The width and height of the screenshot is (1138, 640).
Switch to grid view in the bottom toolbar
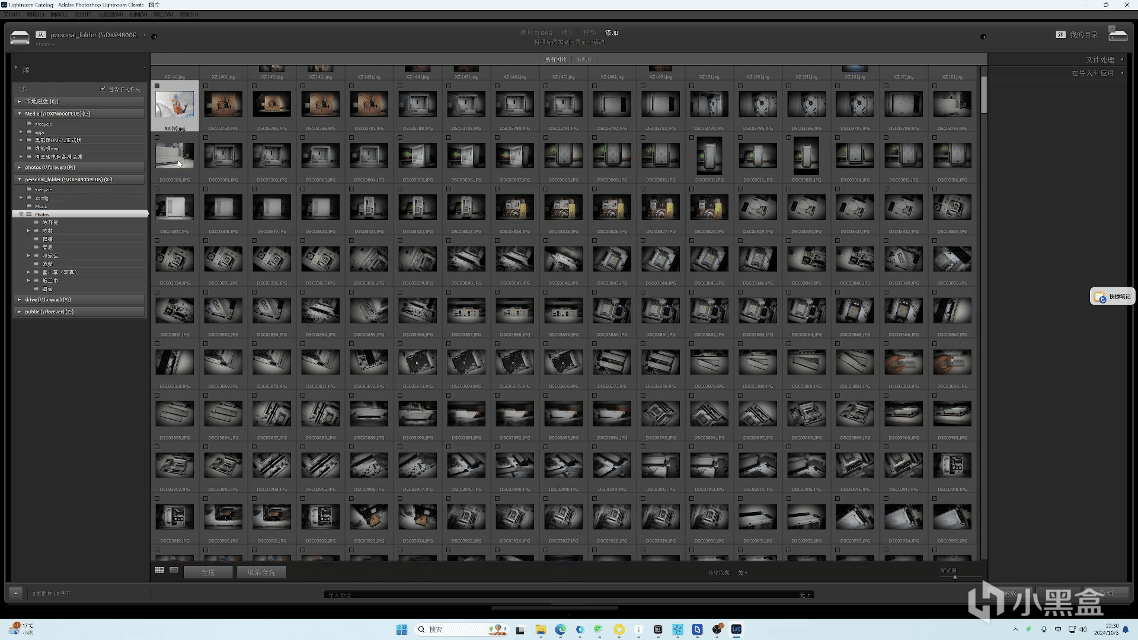coord(160,571)
